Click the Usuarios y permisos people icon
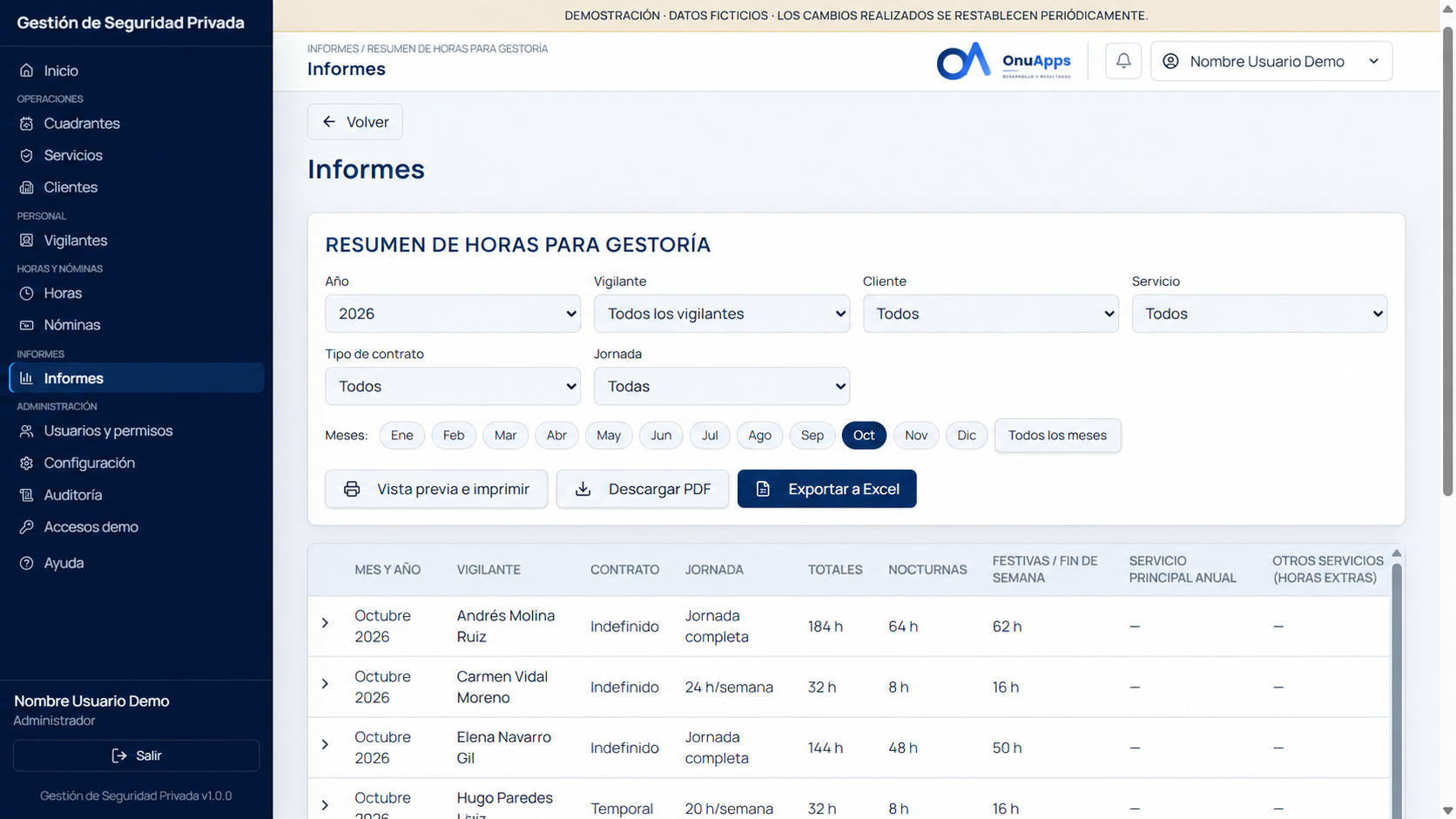This screenshot has width=1456, height=819. coord(27,431)
